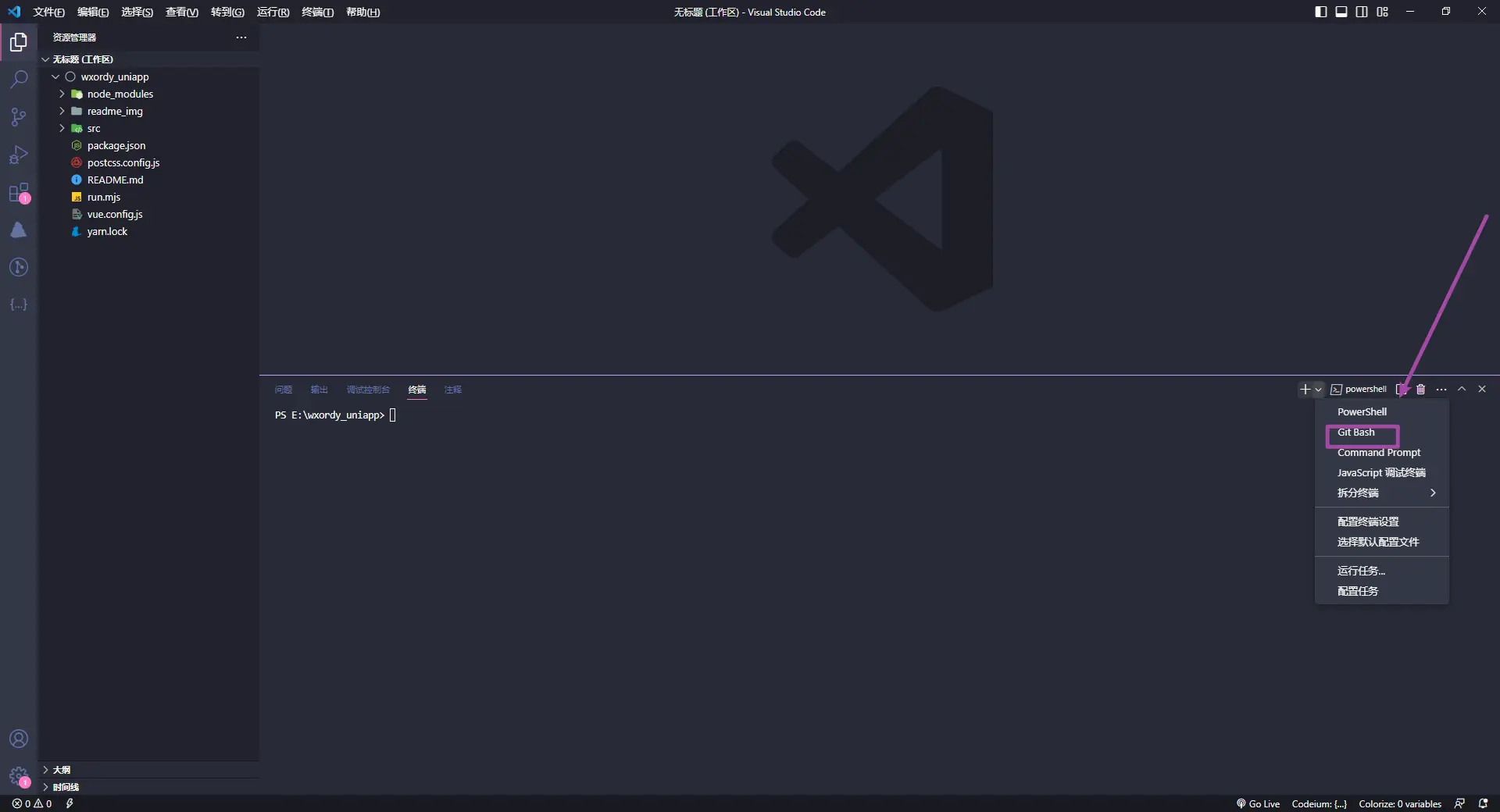Expand the 拆分终端 submenu
The image size is (1500, 812).
[x=1381, y=493]
